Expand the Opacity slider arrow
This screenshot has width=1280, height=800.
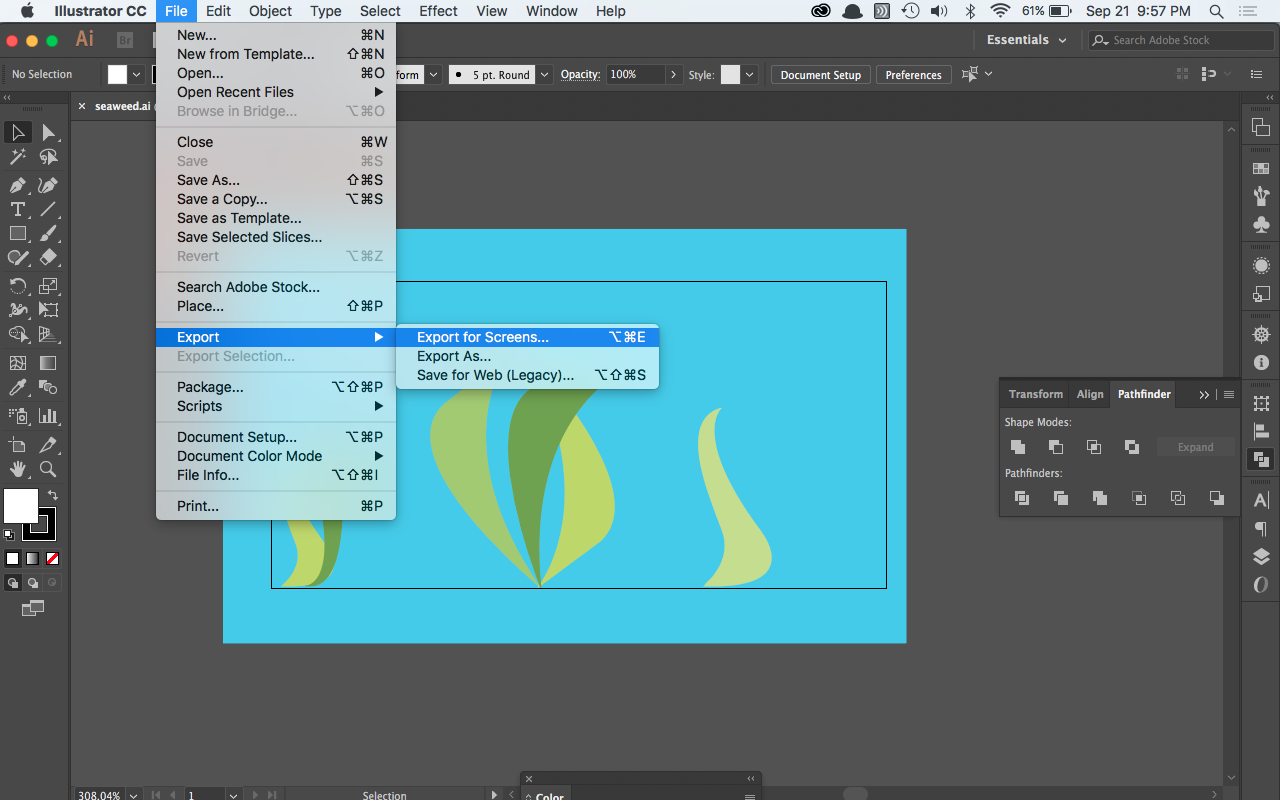[674, 75]
